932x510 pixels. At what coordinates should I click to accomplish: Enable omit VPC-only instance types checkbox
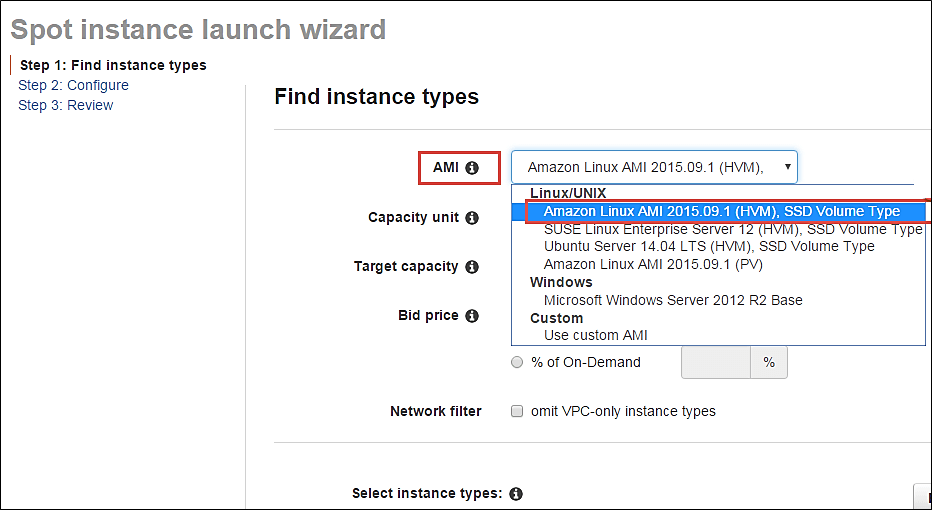(517, 411)
